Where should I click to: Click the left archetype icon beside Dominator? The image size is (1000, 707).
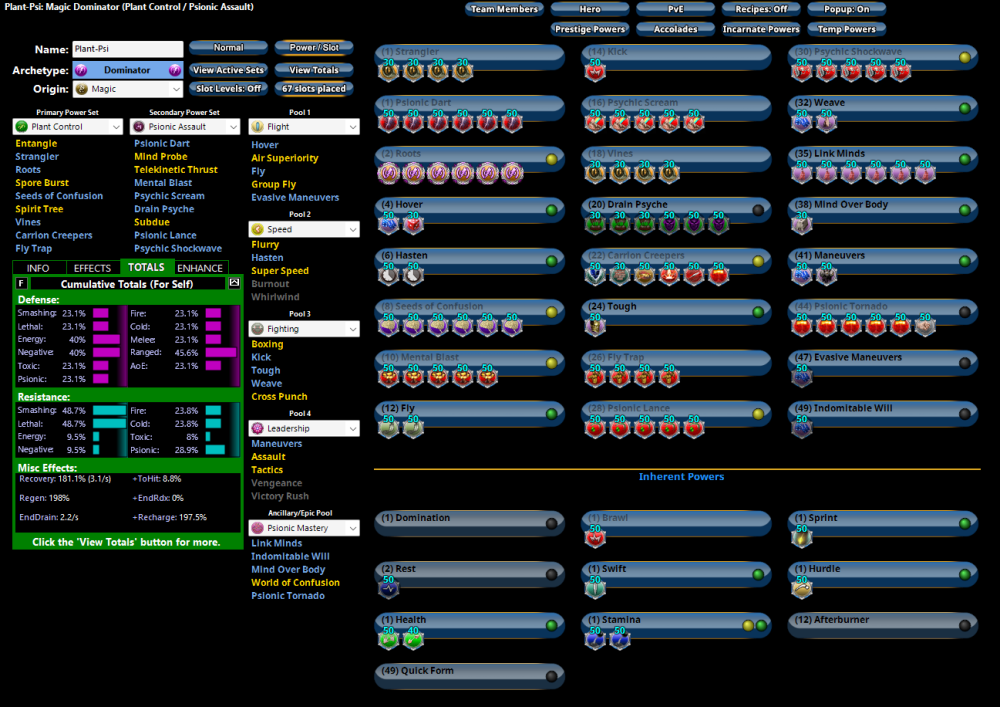point(81,70)
